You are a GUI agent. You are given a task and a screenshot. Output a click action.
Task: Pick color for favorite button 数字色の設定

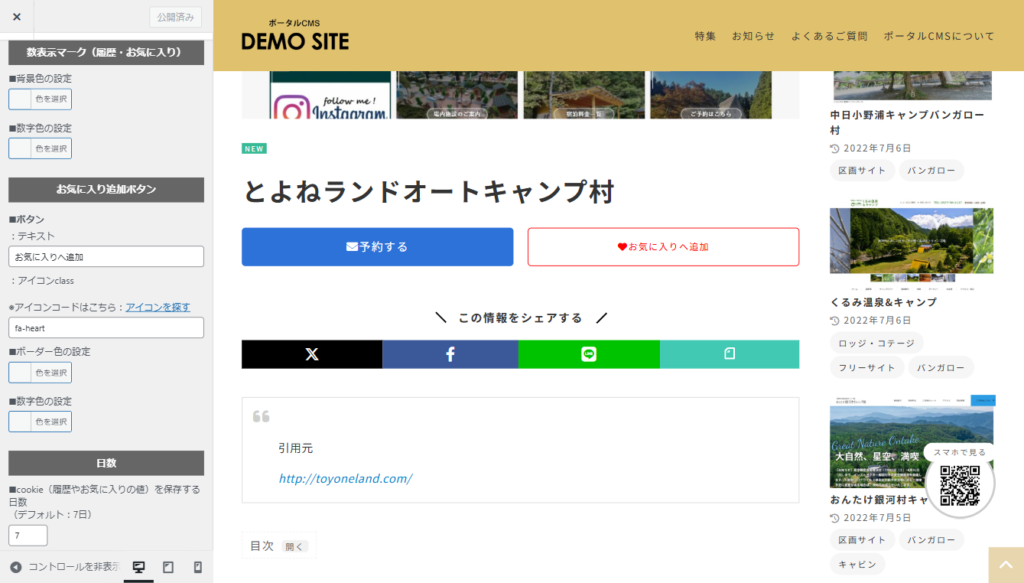tap(40, 422)
